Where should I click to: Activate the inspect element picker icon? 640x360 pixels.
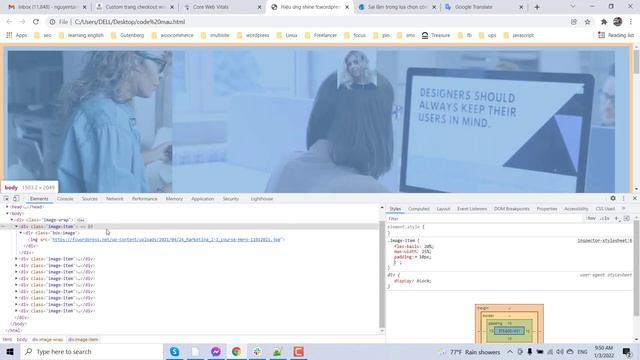[x=6, y=198]
